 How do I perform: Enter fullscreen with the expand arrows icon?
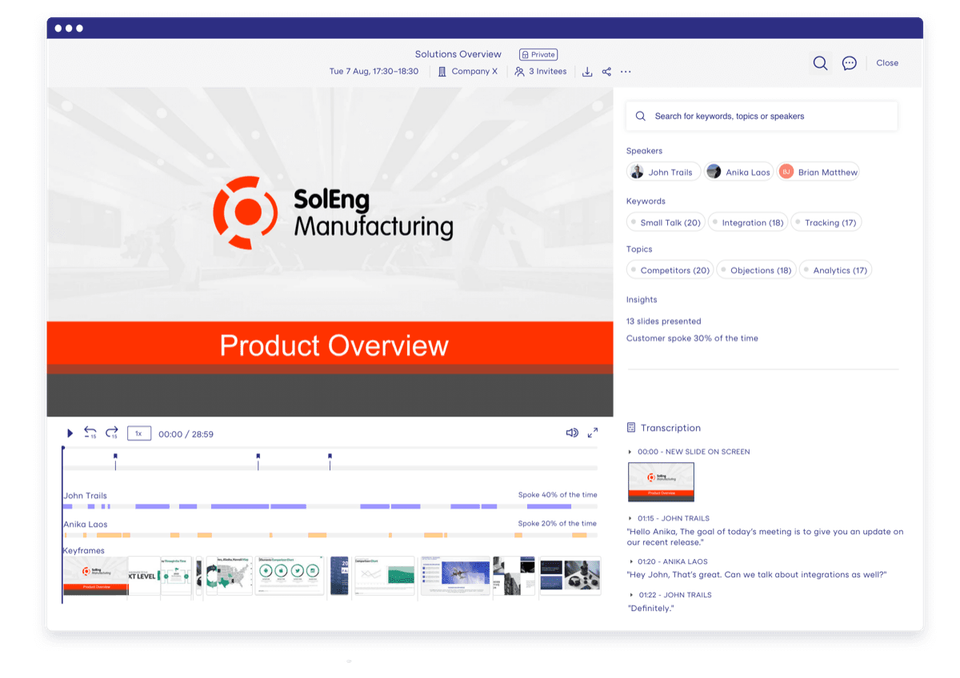[x=593, y=433]
